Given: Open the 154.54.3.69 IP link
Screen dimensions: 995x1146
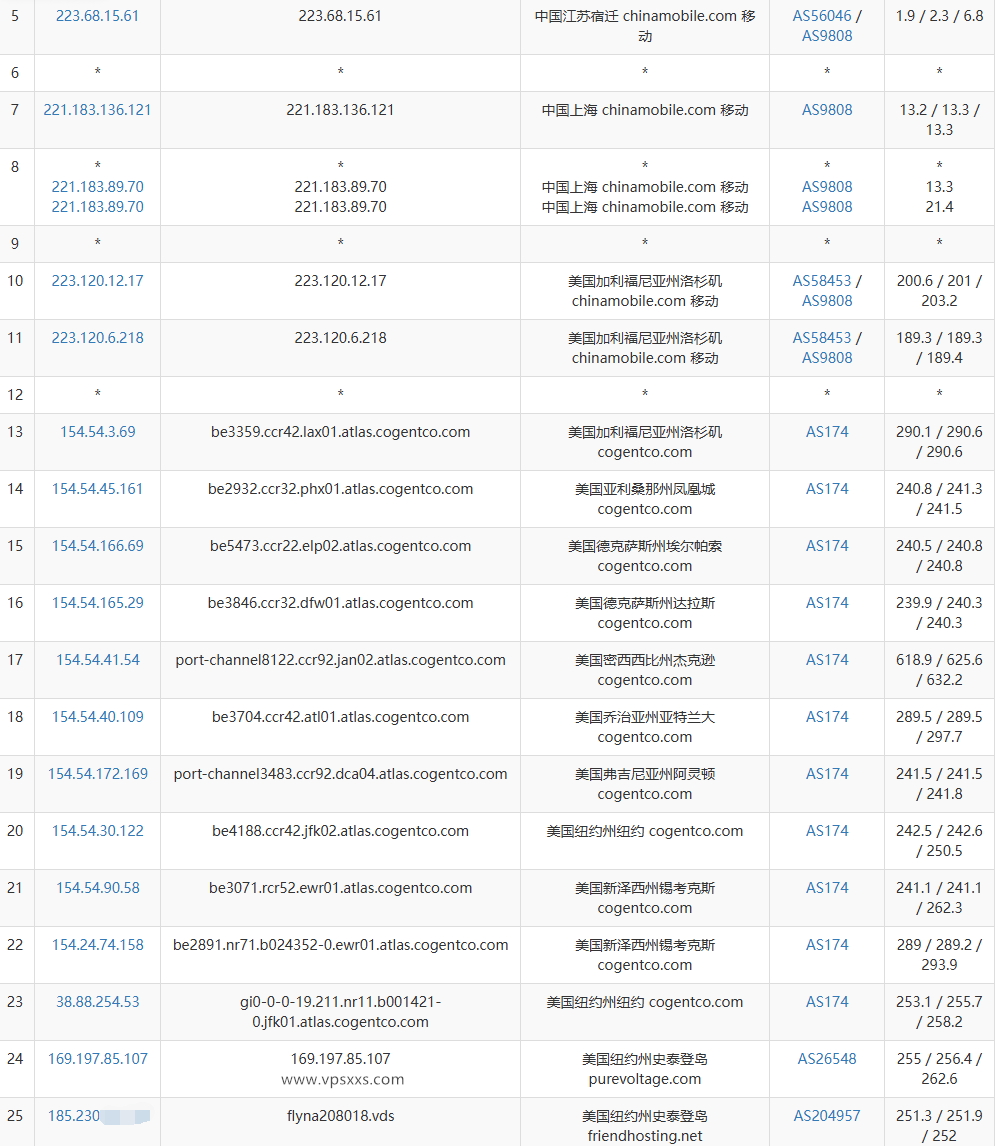Looking at the screenshot, I should [x=97, y=432].
